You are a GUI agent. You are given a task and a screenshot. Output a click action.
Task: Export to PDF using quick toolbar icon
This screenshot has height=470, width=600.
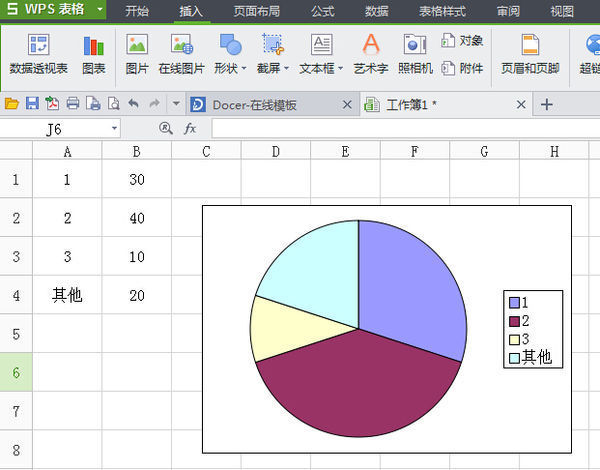tap(52, 103)
